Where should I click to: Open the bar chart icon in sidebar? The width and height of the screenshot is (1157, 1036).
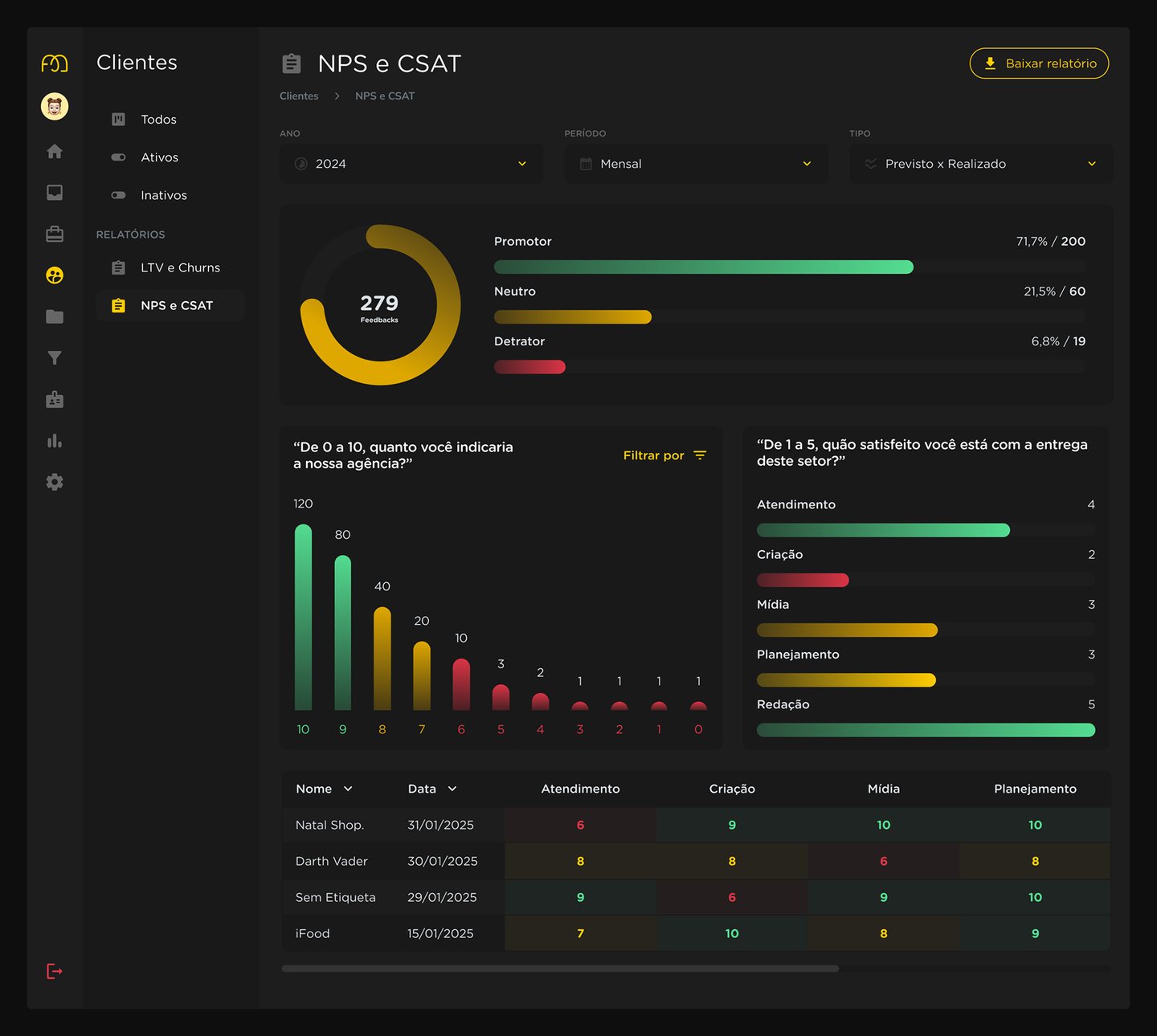coord(55,441)
